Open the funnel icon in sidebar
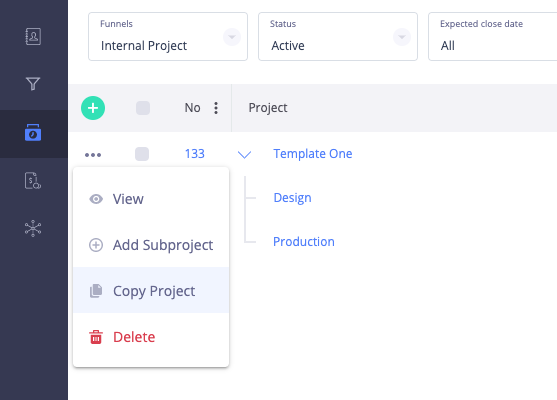This screenshot has height=400, width=557. 33,84
